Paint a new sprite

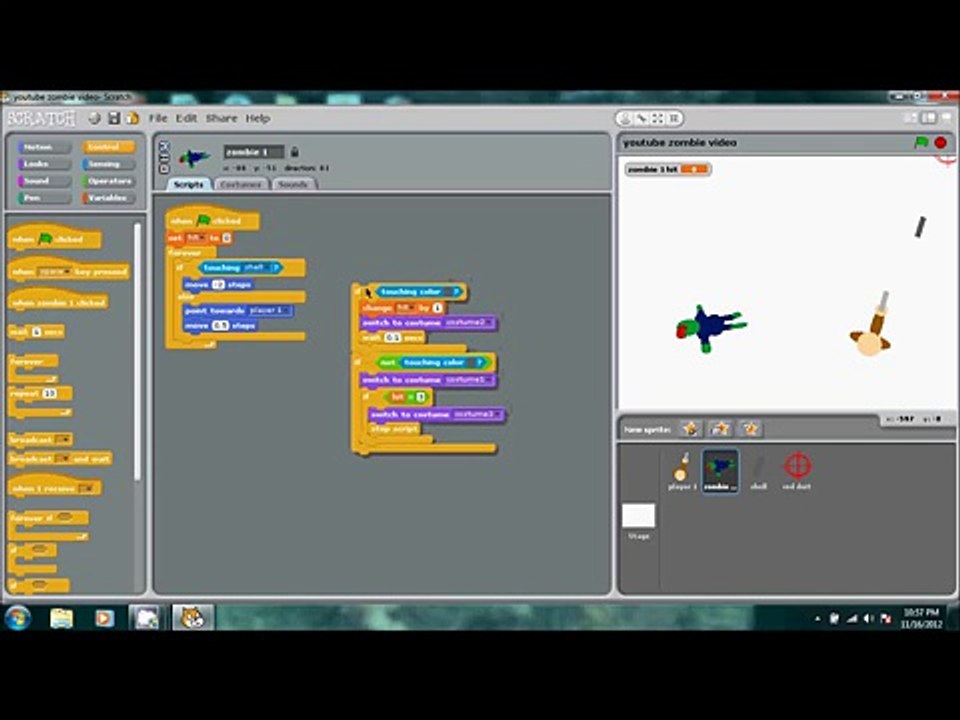[x=690, y=429]
